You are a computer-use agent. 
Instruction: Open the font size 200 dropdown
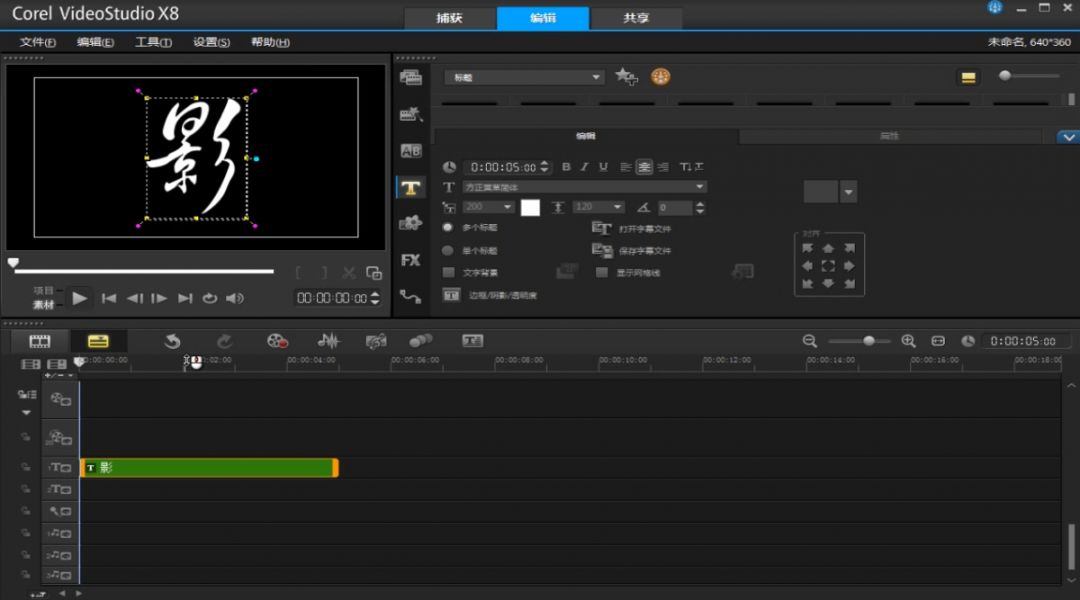pyautogui.click(x=508, y=207)
